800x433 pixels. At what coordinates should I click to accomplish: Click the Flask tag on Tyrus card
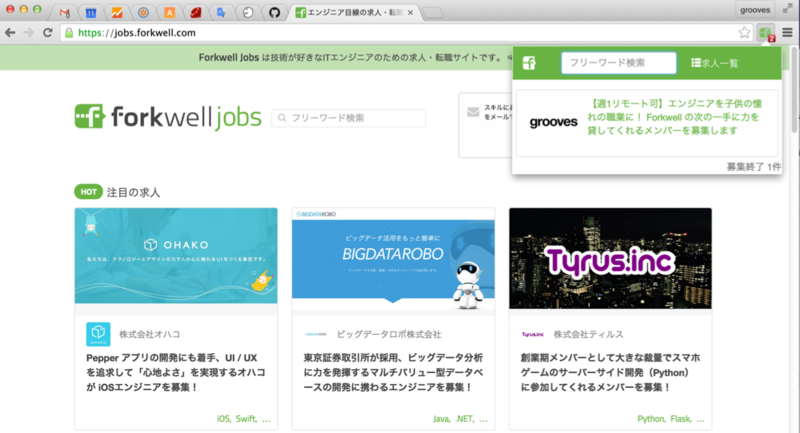681,419
